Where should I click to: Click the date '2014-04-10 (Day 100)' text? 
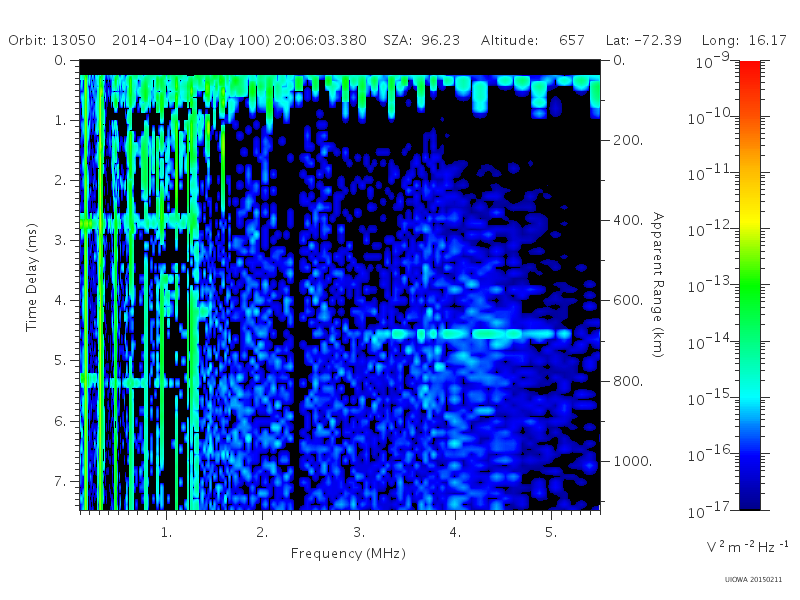point(191,40)
